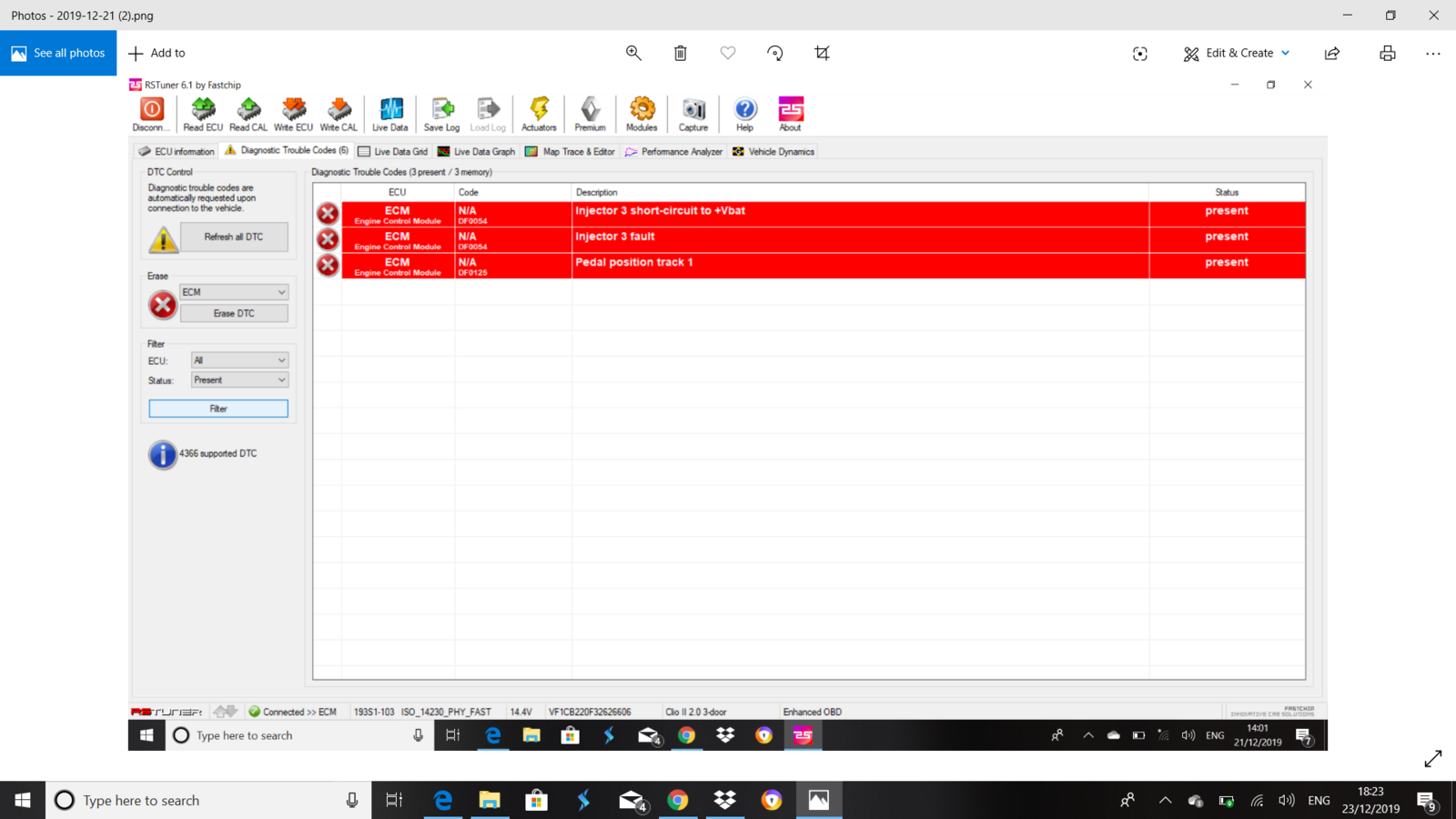
Task: Click the Read CAL toolbar icon
Action: coord(248,114)
